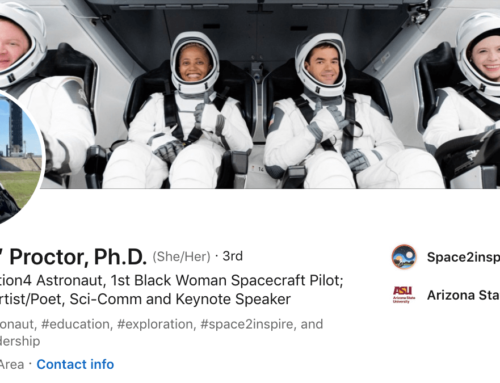Open the Contact info link

75,364
